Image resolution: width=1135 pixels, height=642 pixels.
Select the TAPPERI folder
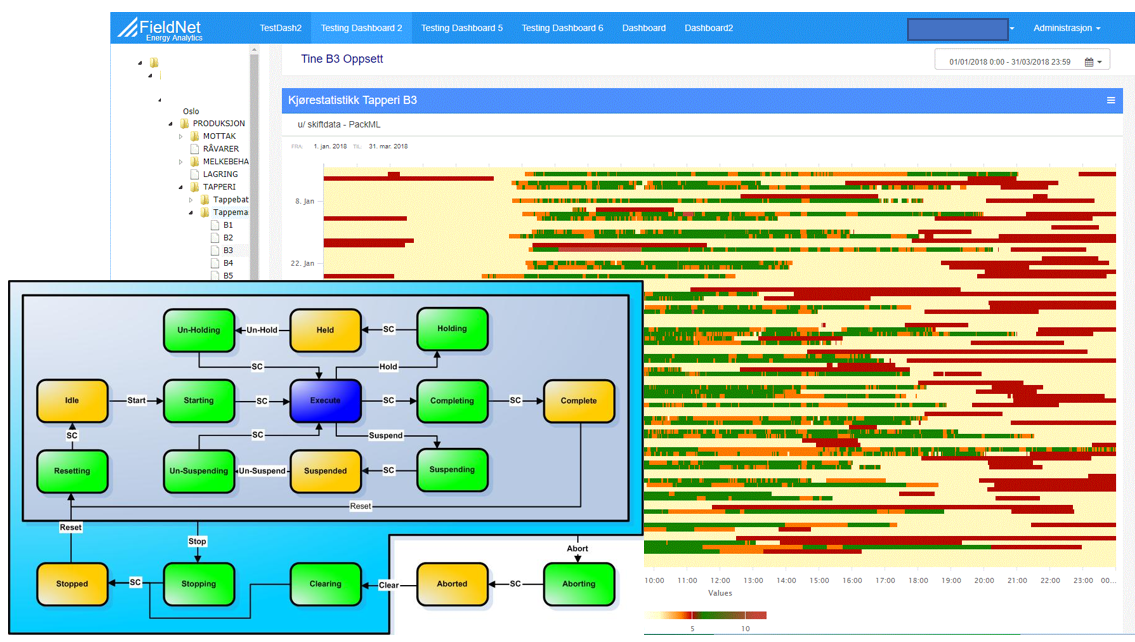click(219, 187)
